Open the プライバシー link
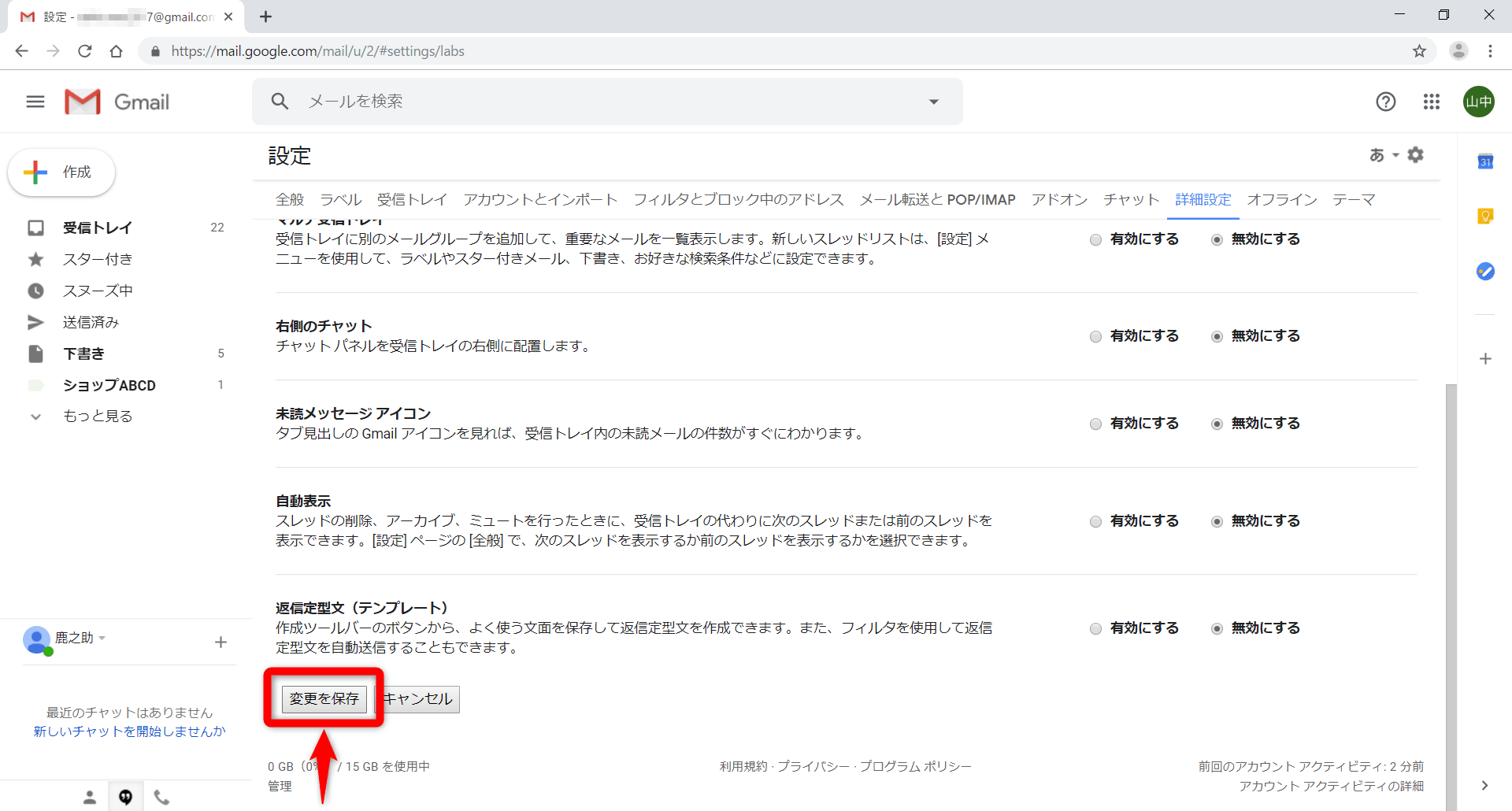Viewport: 1512px width, 811px height. pyautogui.click(x=813, y=766)
